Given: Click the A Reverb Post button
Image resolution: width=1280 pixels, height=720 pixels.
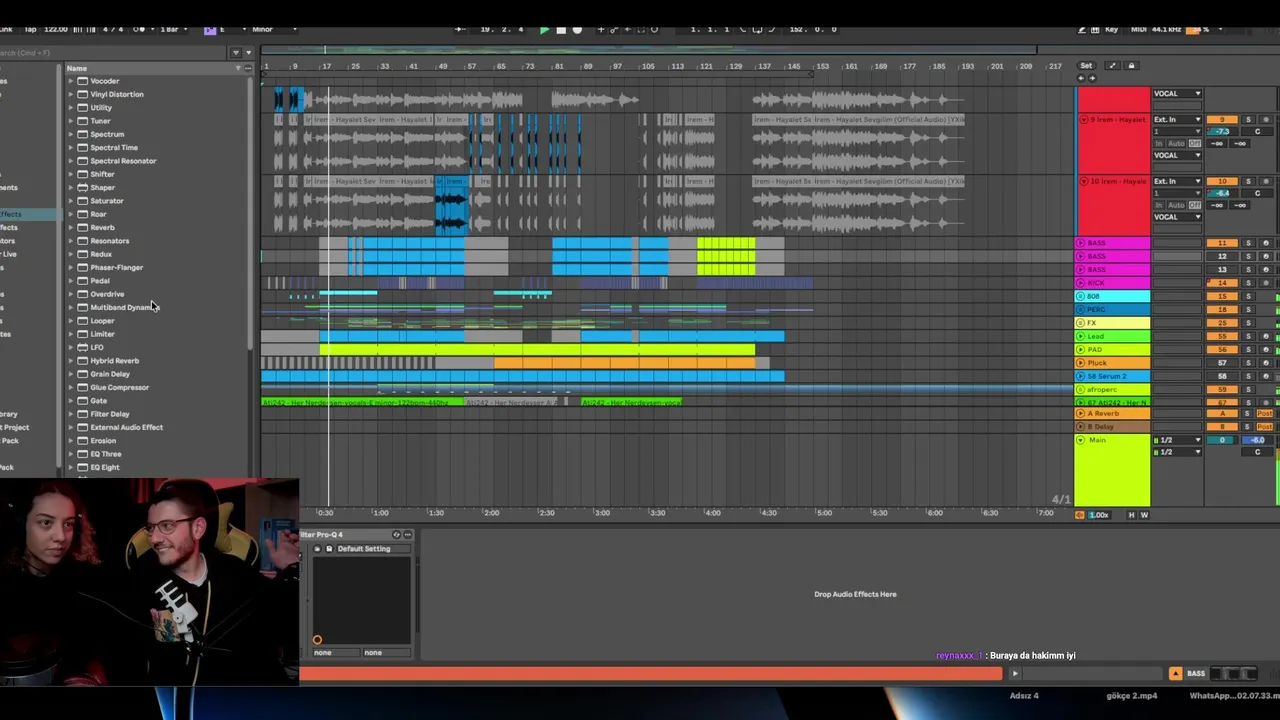Looking at the screenshot, I should point(1265,413).
